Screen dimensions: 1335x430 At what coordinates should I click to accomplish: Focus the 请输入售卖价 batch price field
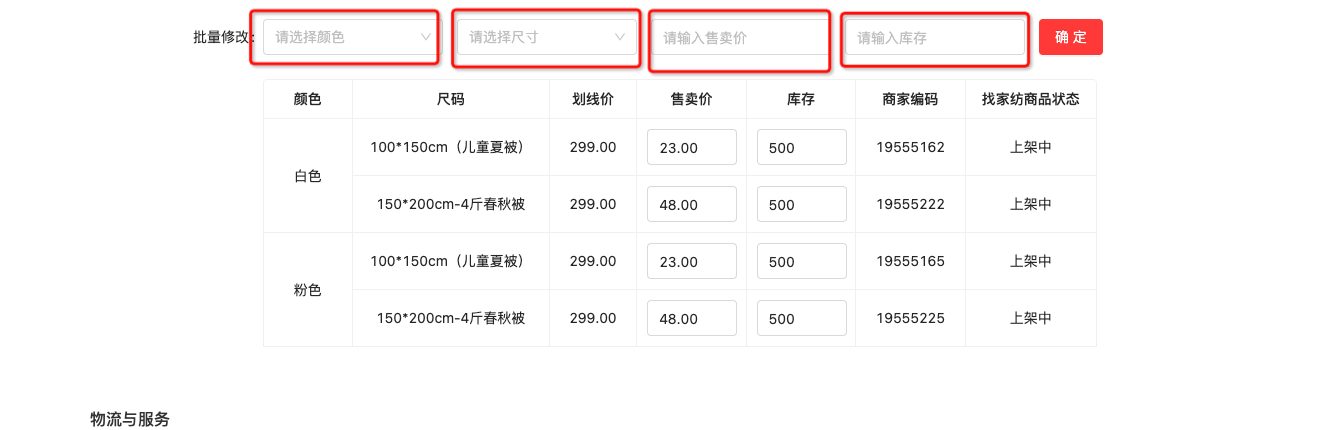[741, 37]
